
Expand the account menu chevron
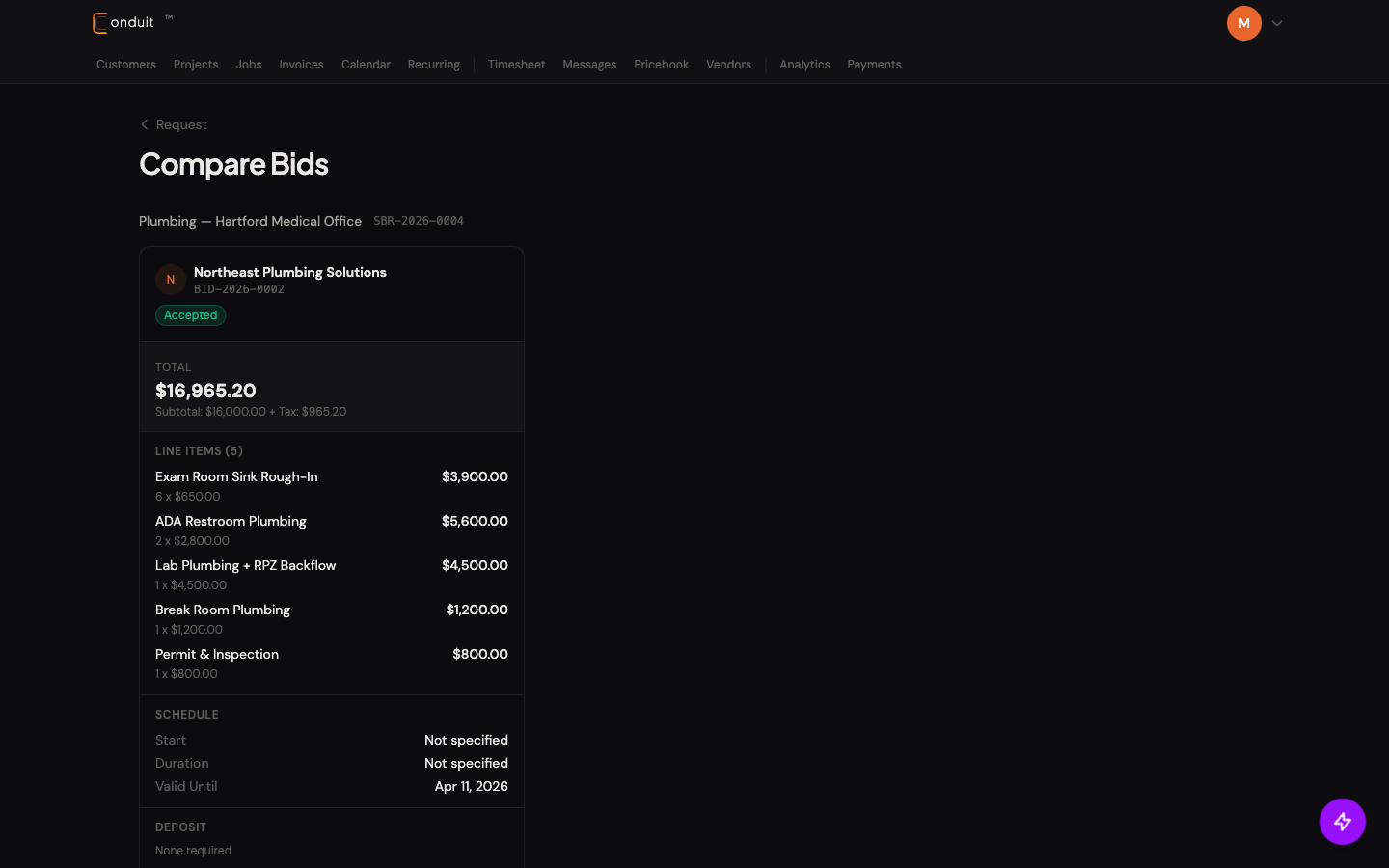[x=1277, y=23]
